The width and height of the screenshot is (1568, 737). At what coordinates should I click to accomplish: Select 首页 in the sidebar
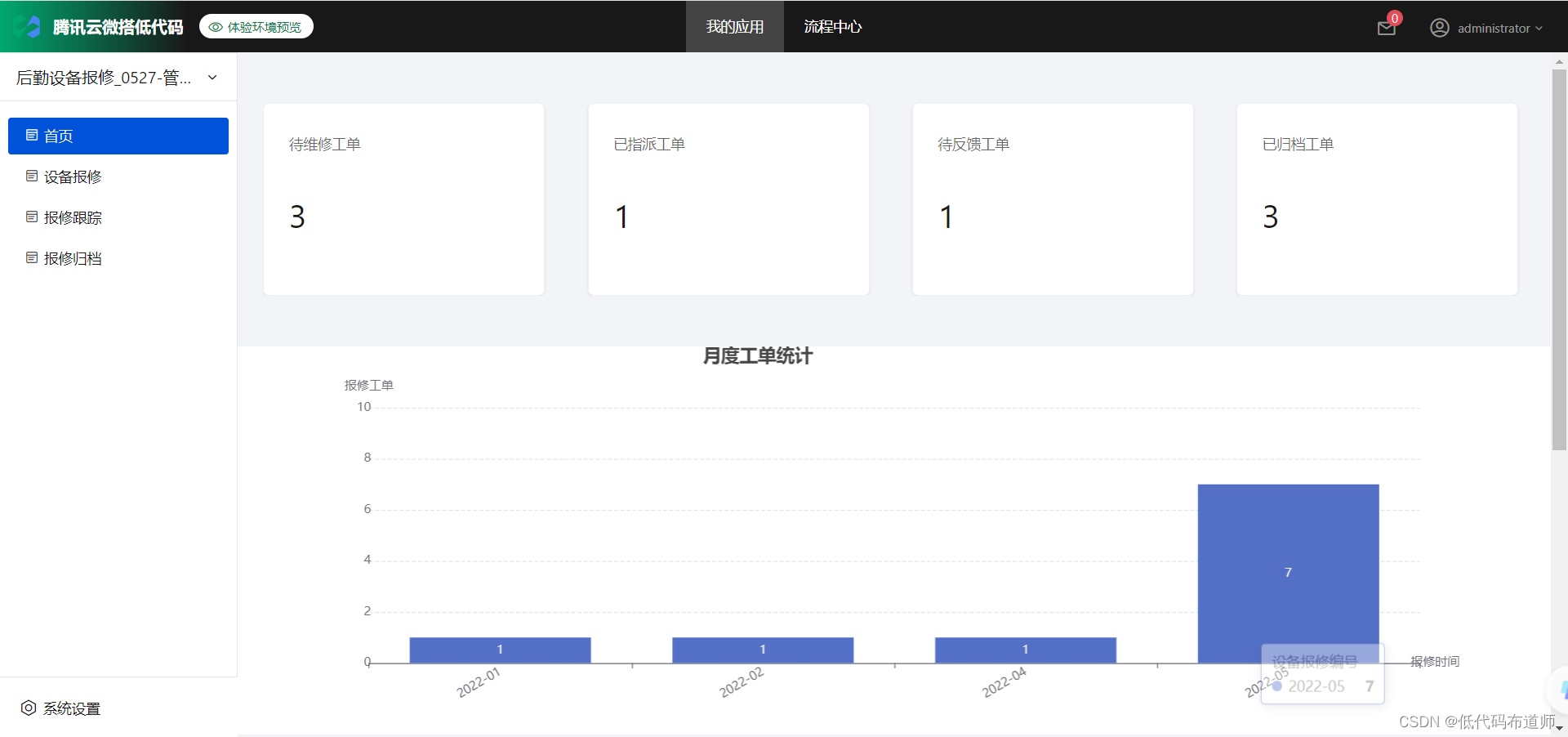pyautogui.click(x=118, y=136)
